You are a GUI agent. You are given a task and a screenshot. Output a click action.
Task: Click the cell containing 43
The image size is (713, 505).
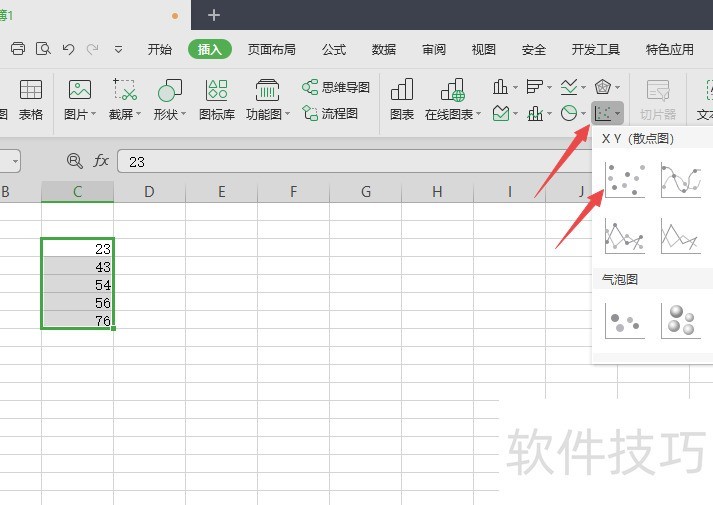pyautogui.click(x=77, y=266)
